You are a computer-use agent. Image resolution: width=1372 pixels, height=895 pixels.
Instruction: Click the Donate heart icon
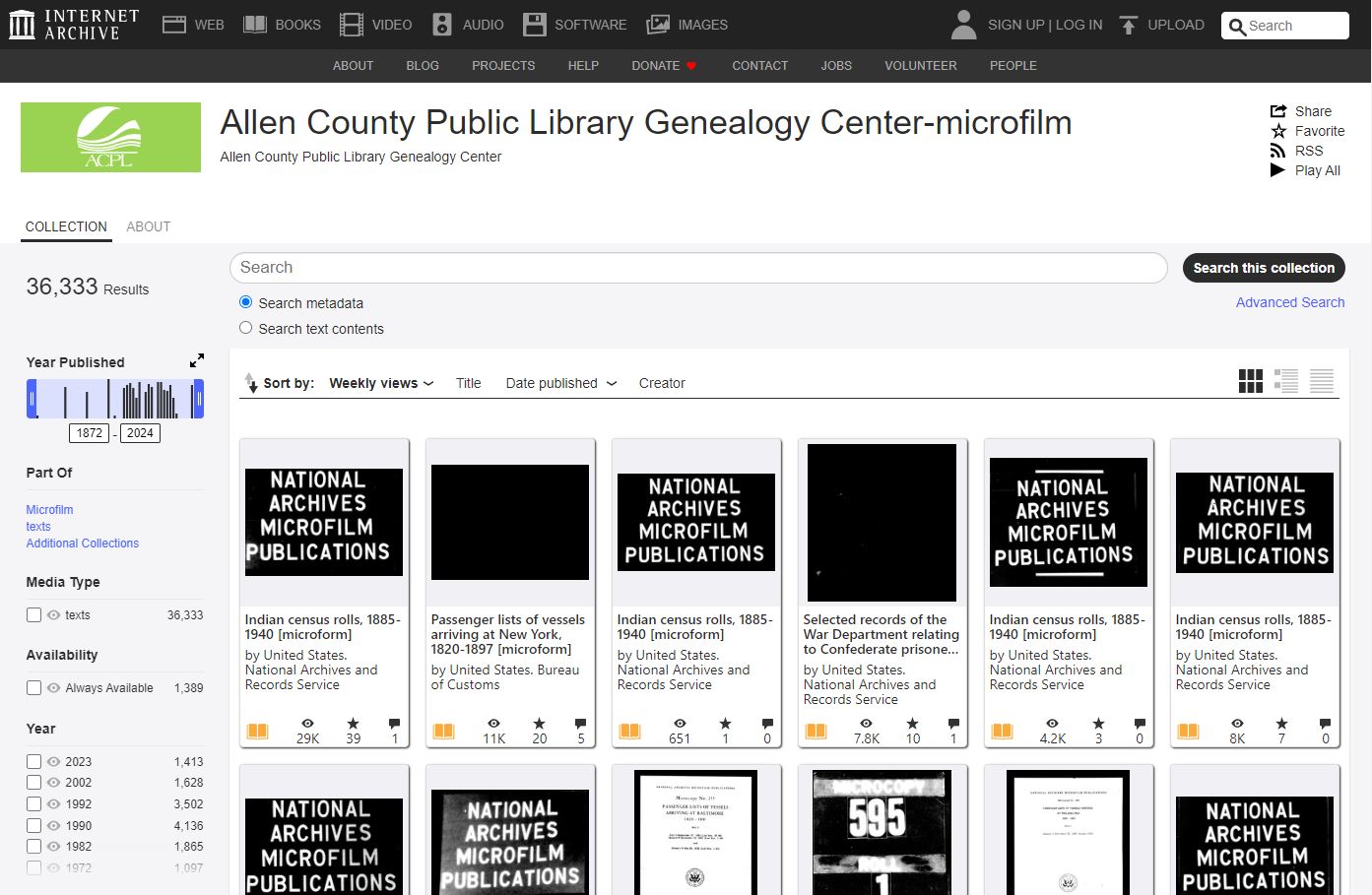pyautogui.click(x=691, y=66)
